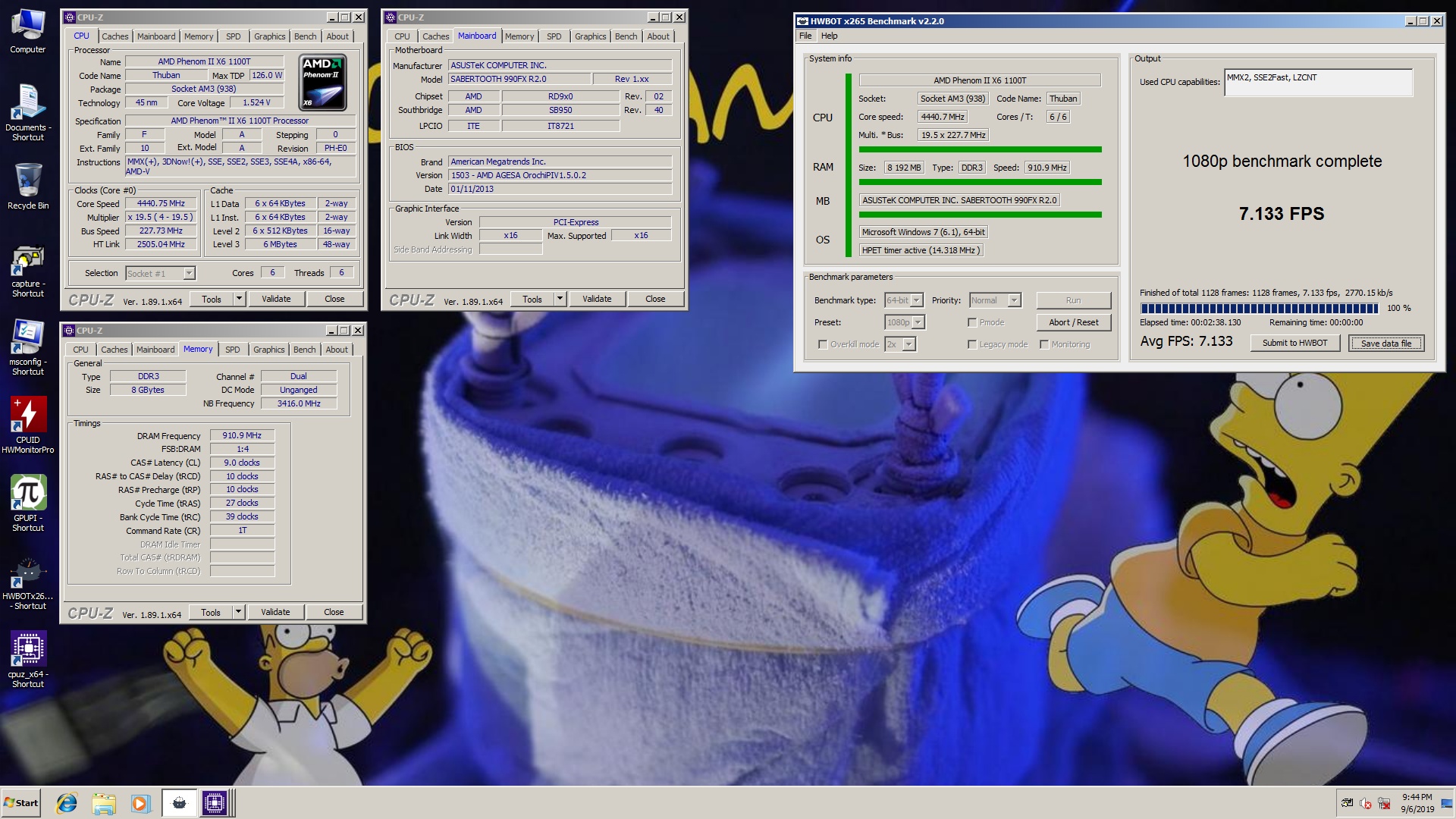This screenshot has width=1456, height=819.
Task: Click the Core Speed 4440.75 MHz field
Action: click(x=161, y=203)
